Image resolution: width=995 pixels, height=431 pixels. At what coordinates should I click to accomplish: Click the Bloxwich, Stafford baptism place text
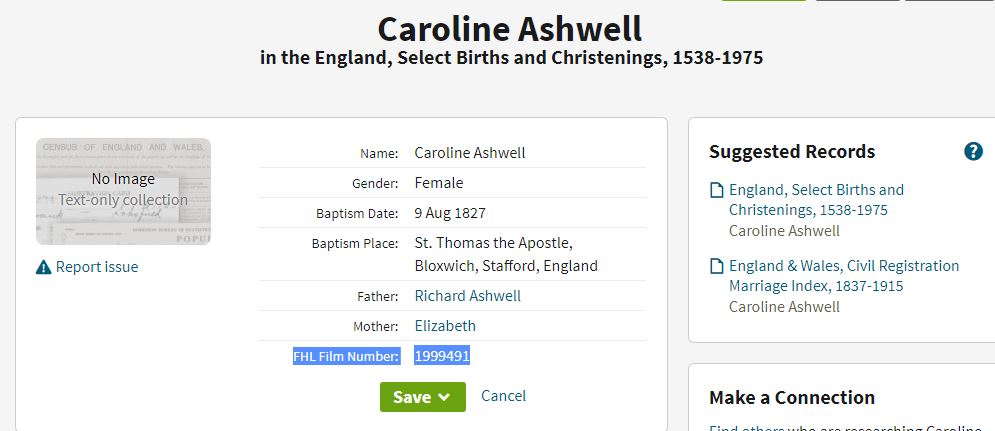pos(506,265)
